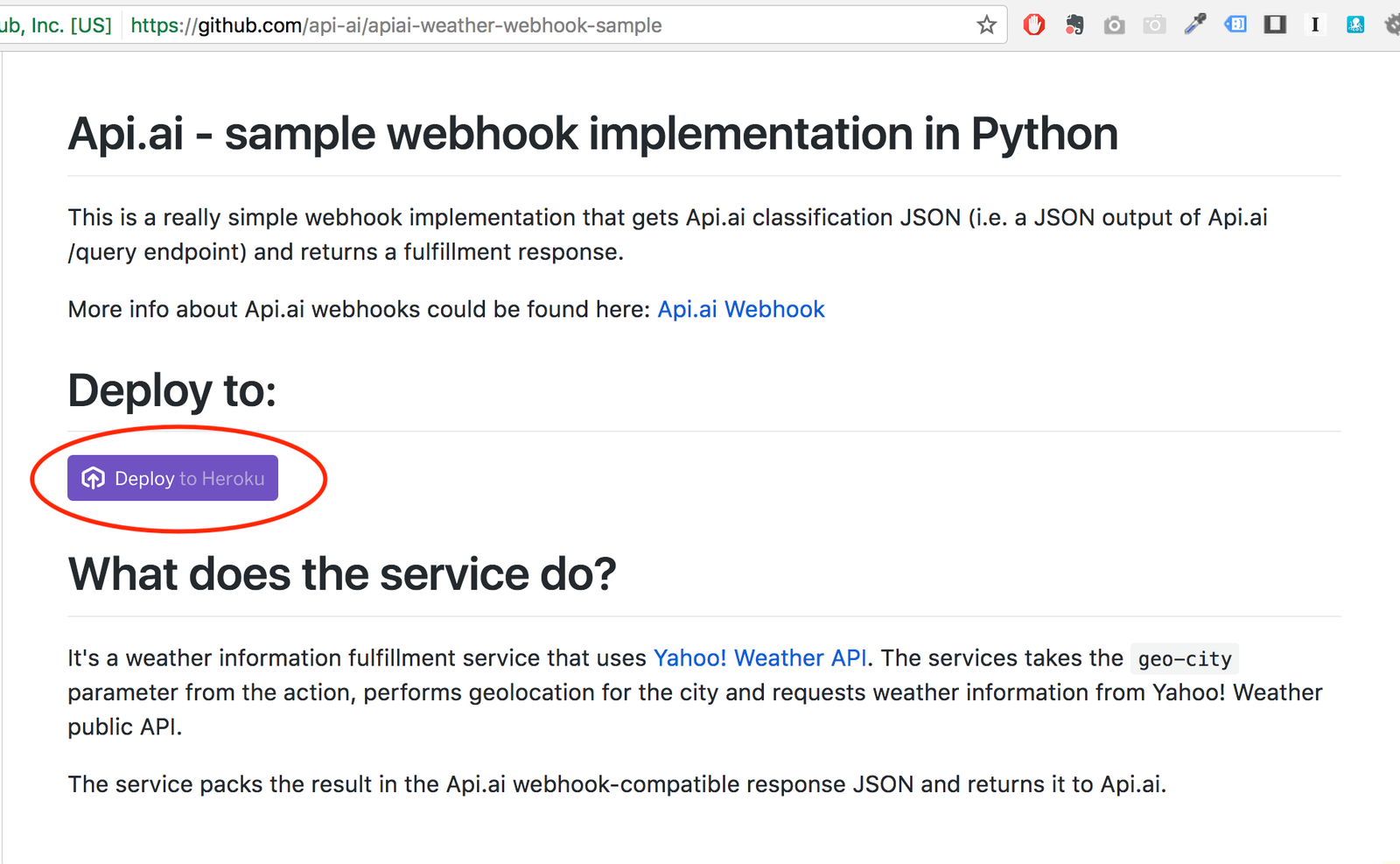Open the red stop-hand AdBlock extension
The height and width of the screenshot is (864, 1400).
pyautogui.click(x=1034, y=25)
